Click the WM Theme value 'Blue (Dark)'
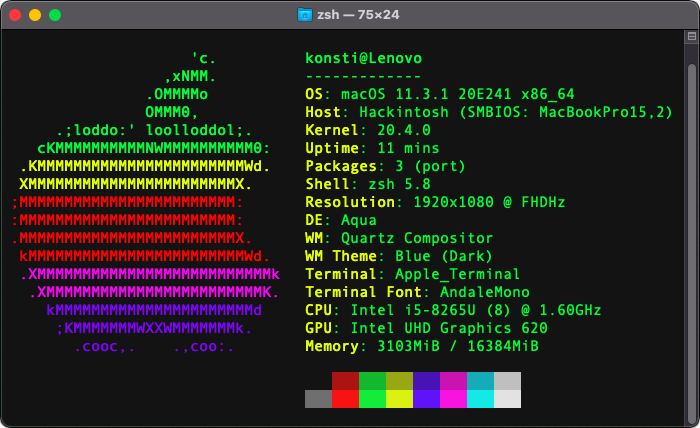700x428 pixels. (x=444, y=256)
